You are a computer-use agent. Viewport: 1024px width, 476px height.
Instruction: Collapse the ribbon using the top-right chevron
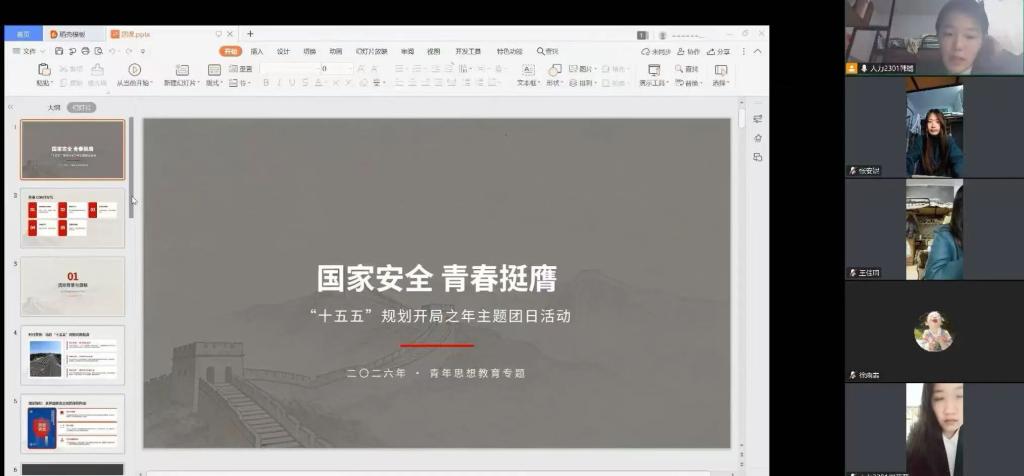click(x=757, y=51)
